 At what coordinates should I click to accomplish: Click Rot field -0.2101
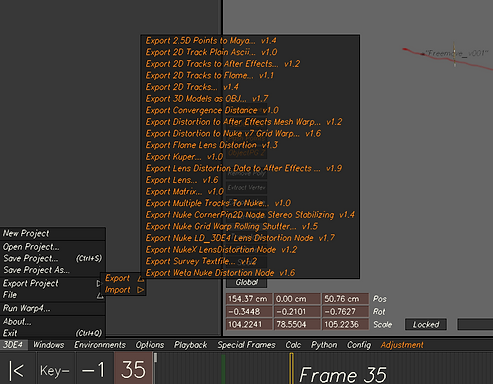coord(296,311)
